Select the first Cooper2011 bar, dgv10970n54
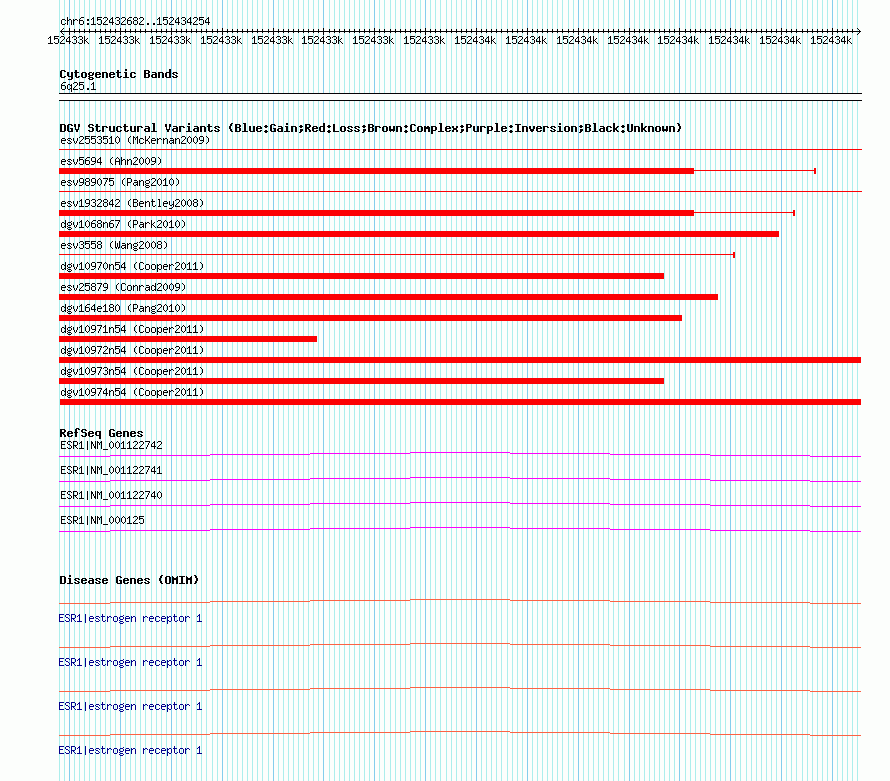 click(362, 276)
